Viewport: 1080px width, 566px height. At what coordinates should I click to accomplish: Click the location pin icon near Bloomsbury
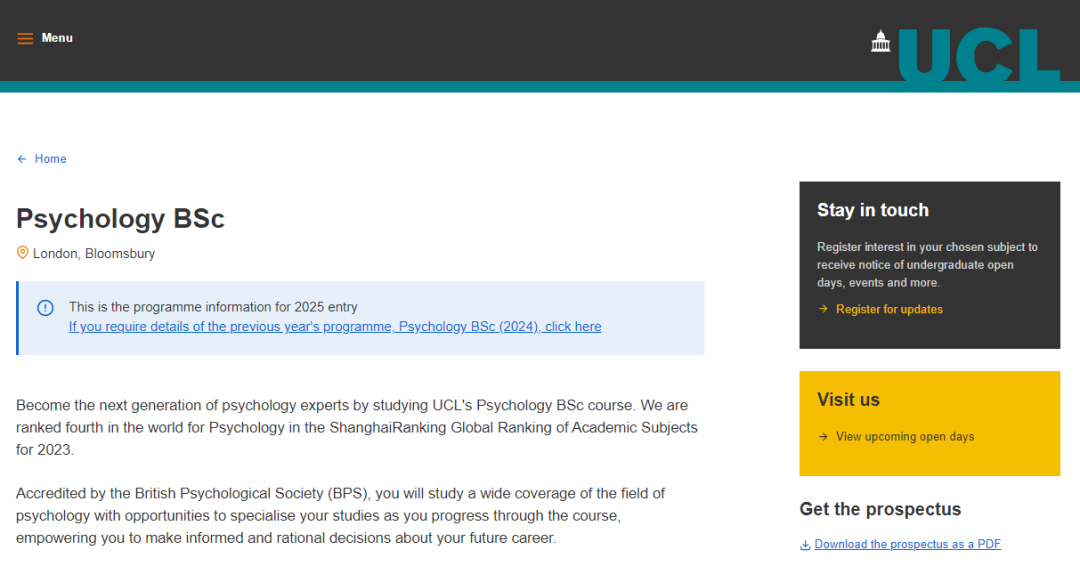click(x=23, y=253)
